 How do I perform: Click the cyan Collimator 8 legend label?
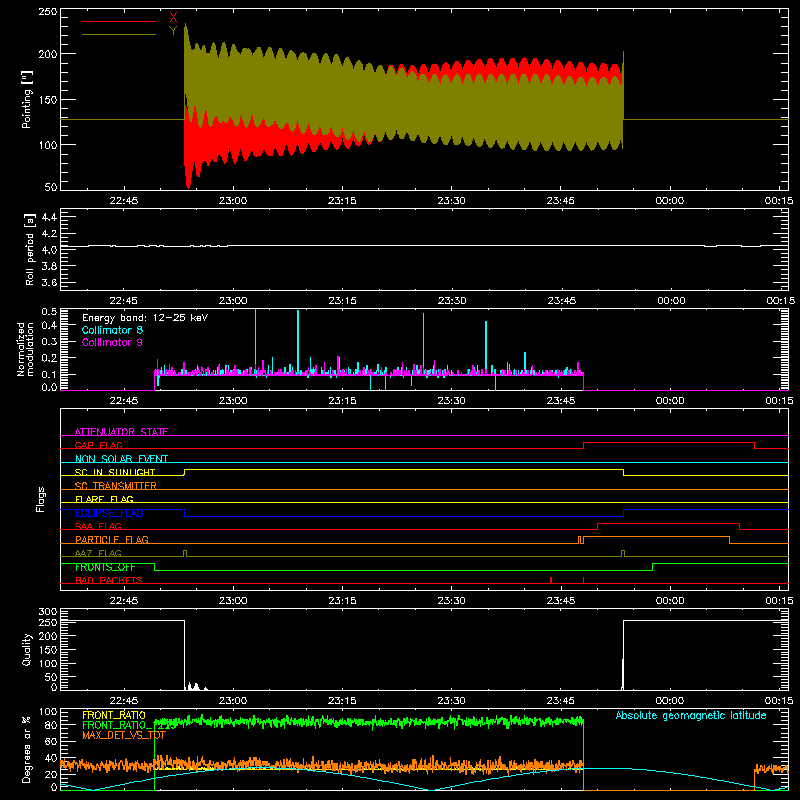coord(112,330)
